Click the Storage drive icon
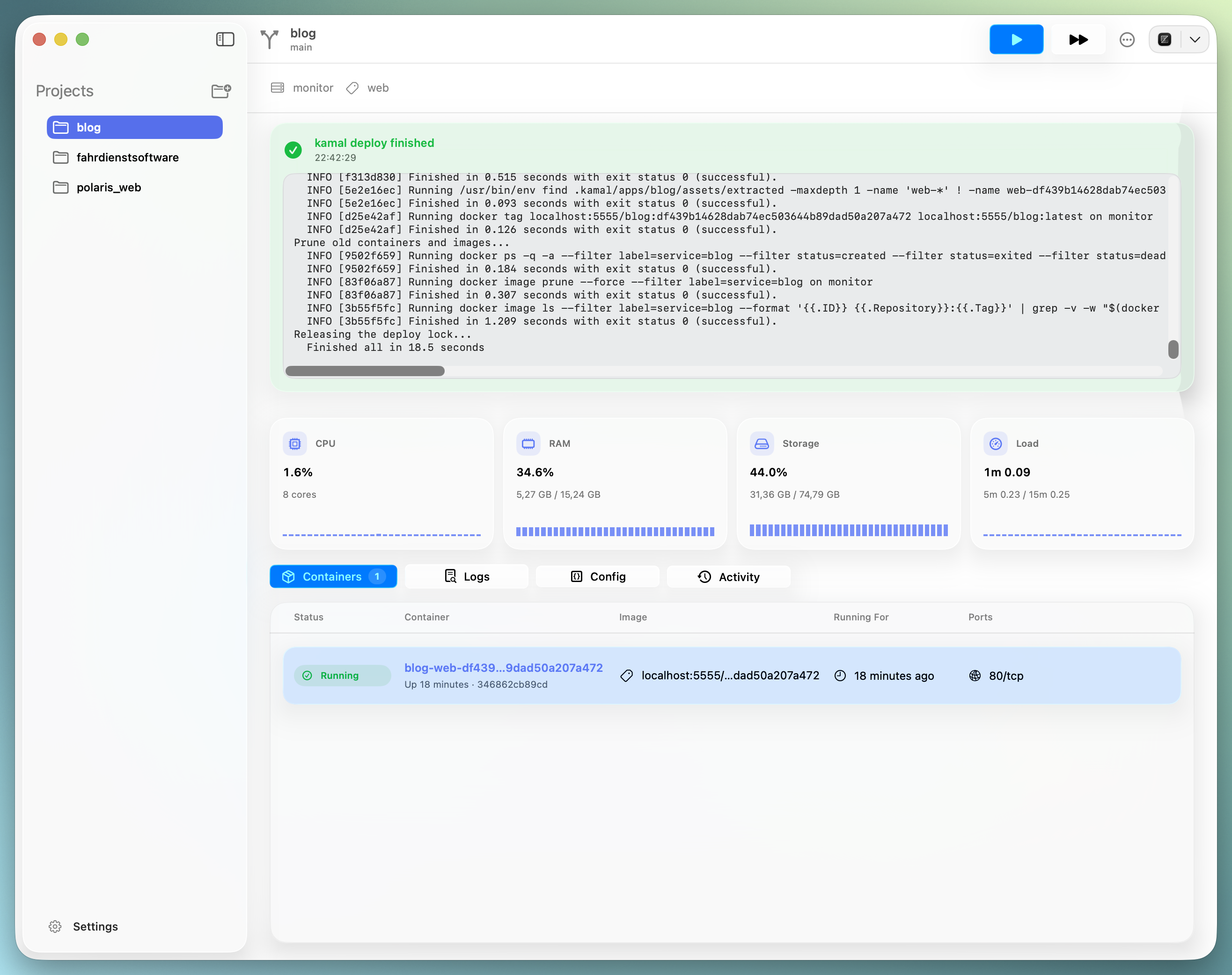 tap(762, 444)
